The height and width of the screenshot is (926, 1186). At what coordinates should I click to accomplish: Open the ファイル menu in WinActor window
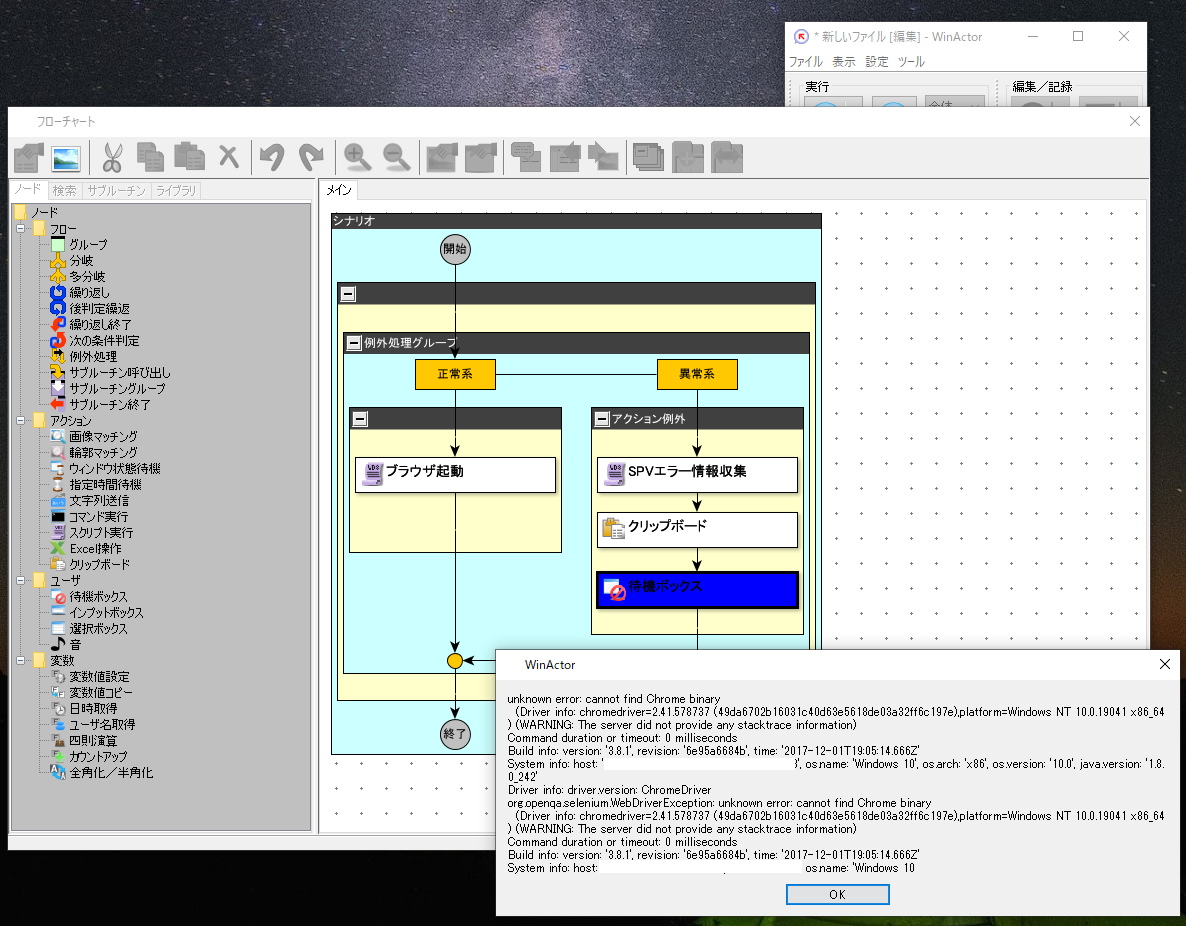806,61
